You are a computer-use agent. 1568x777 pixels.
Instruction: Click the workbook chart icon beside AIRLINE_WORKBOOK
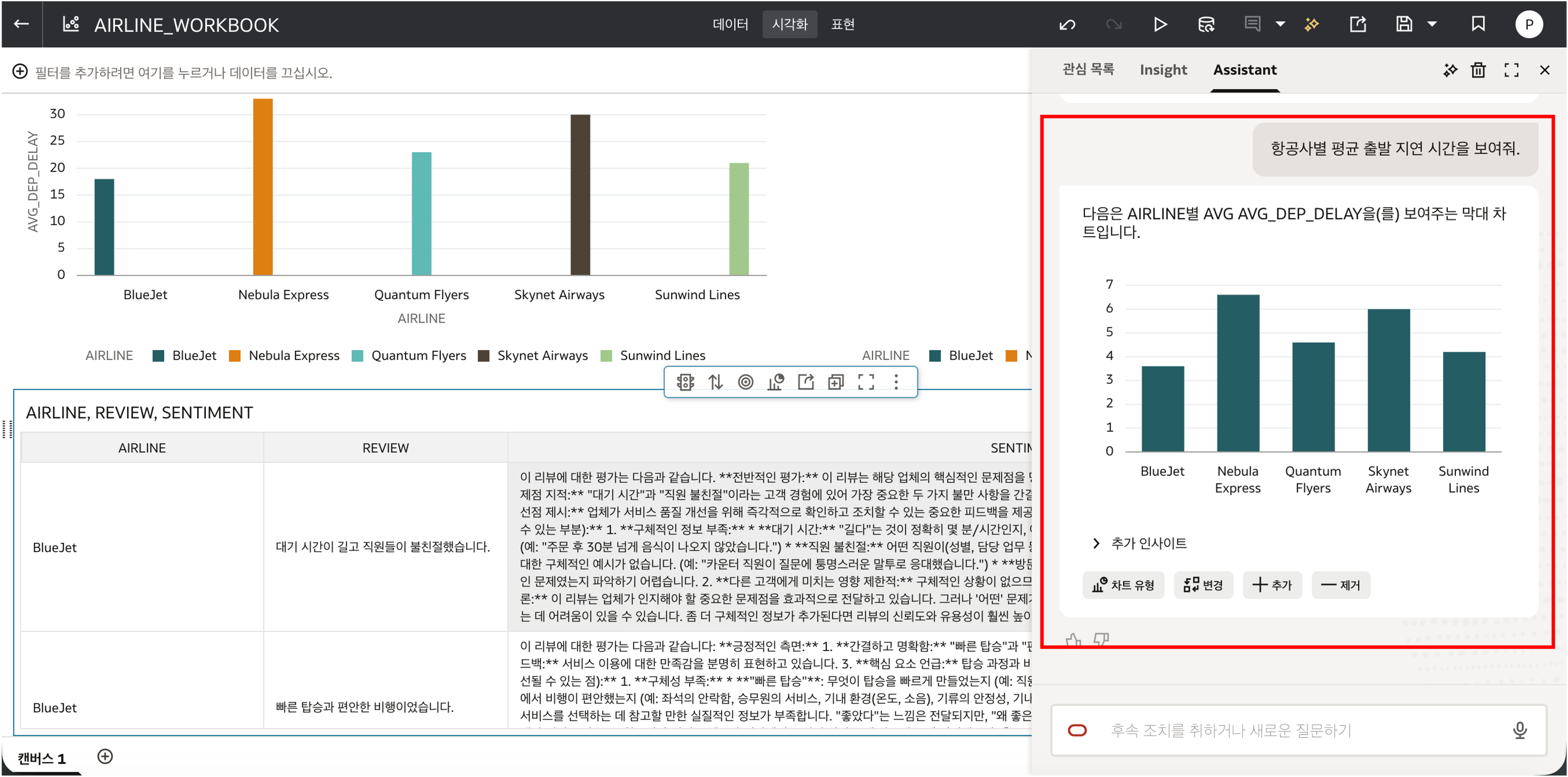(x=71, y=24)
